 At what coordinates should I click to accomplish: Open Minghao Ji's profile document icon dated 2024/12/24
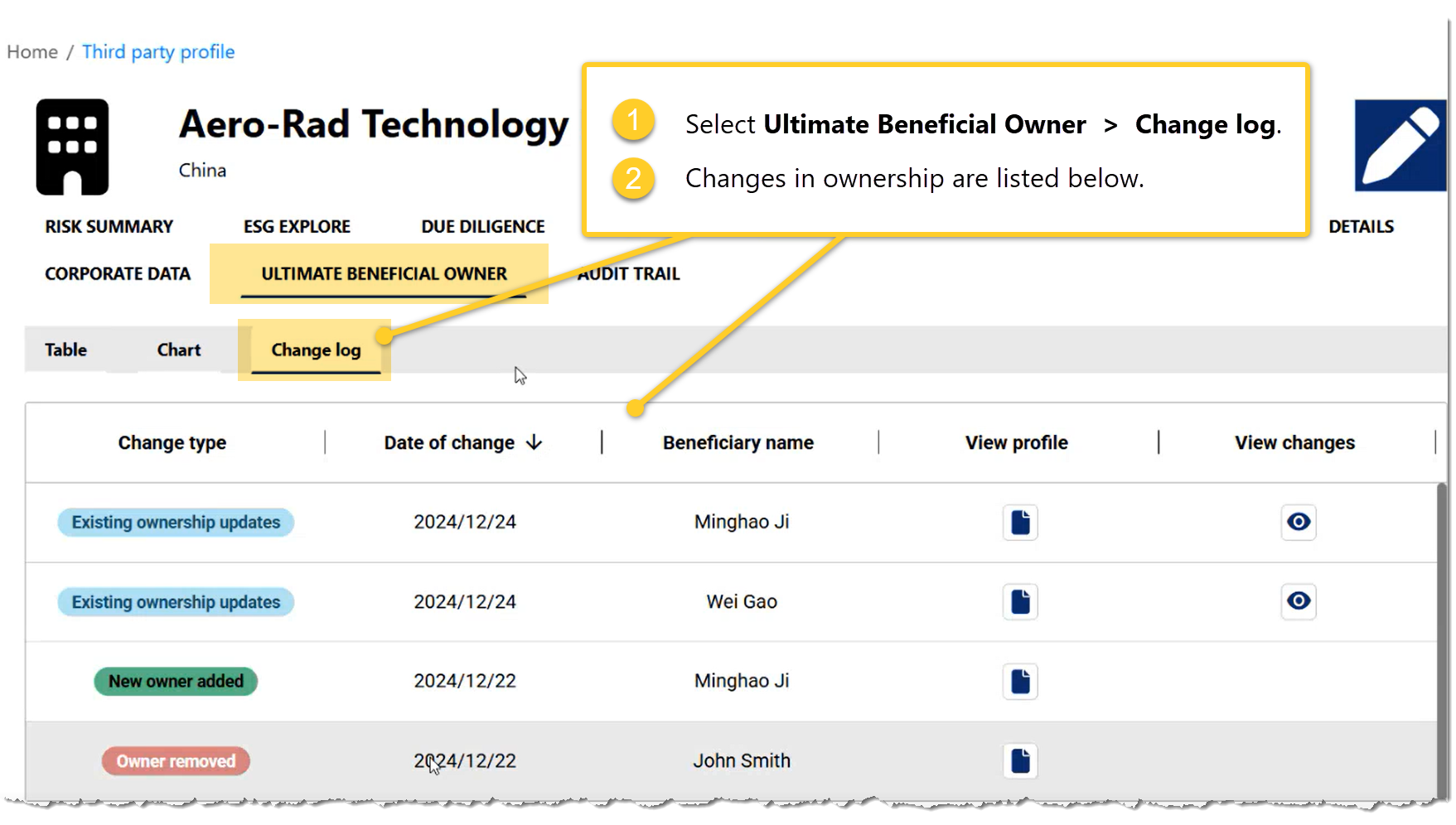[x=1019, y=523]
